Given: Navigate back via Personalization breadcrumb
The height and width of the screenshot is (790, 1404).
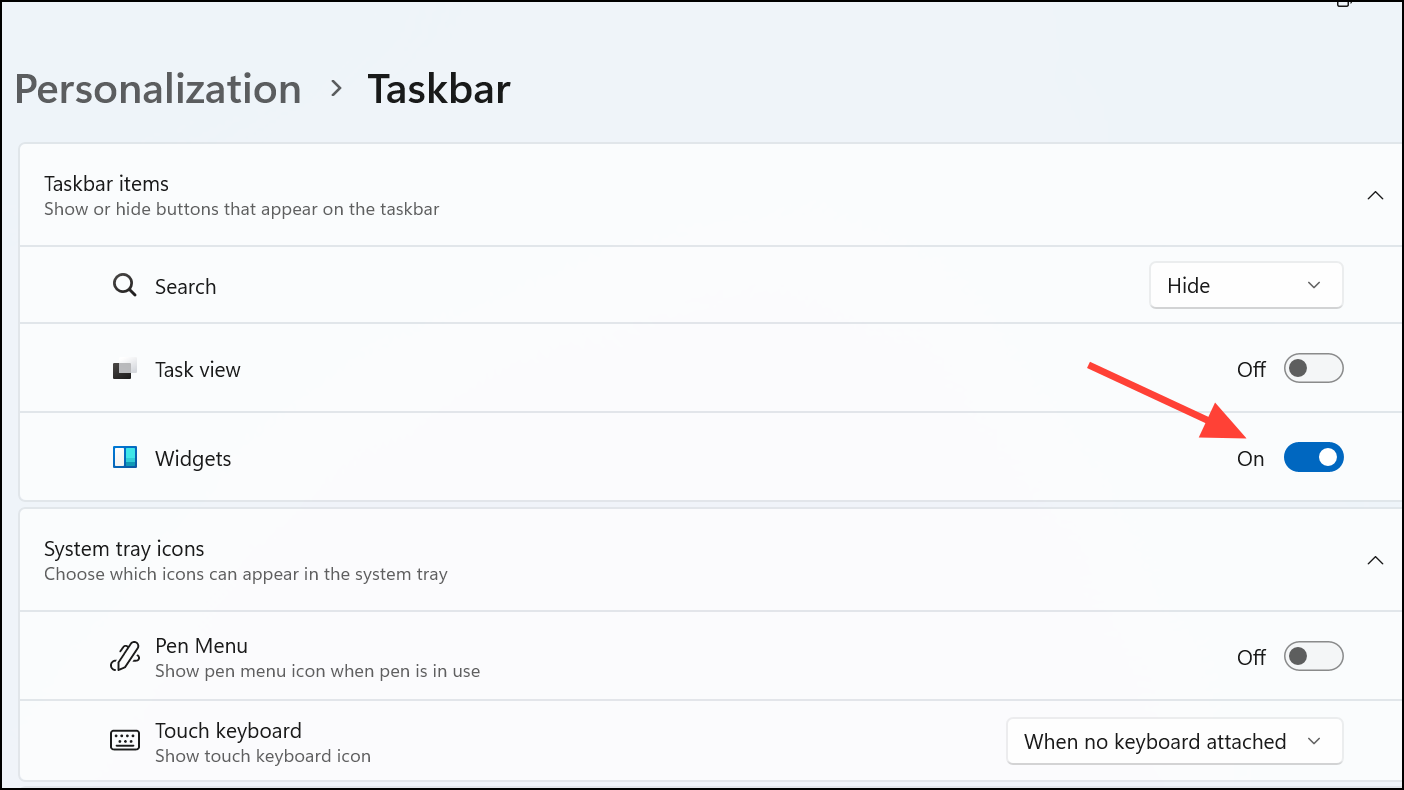Looking at the screenshot, I should click(x=157, y=89).
